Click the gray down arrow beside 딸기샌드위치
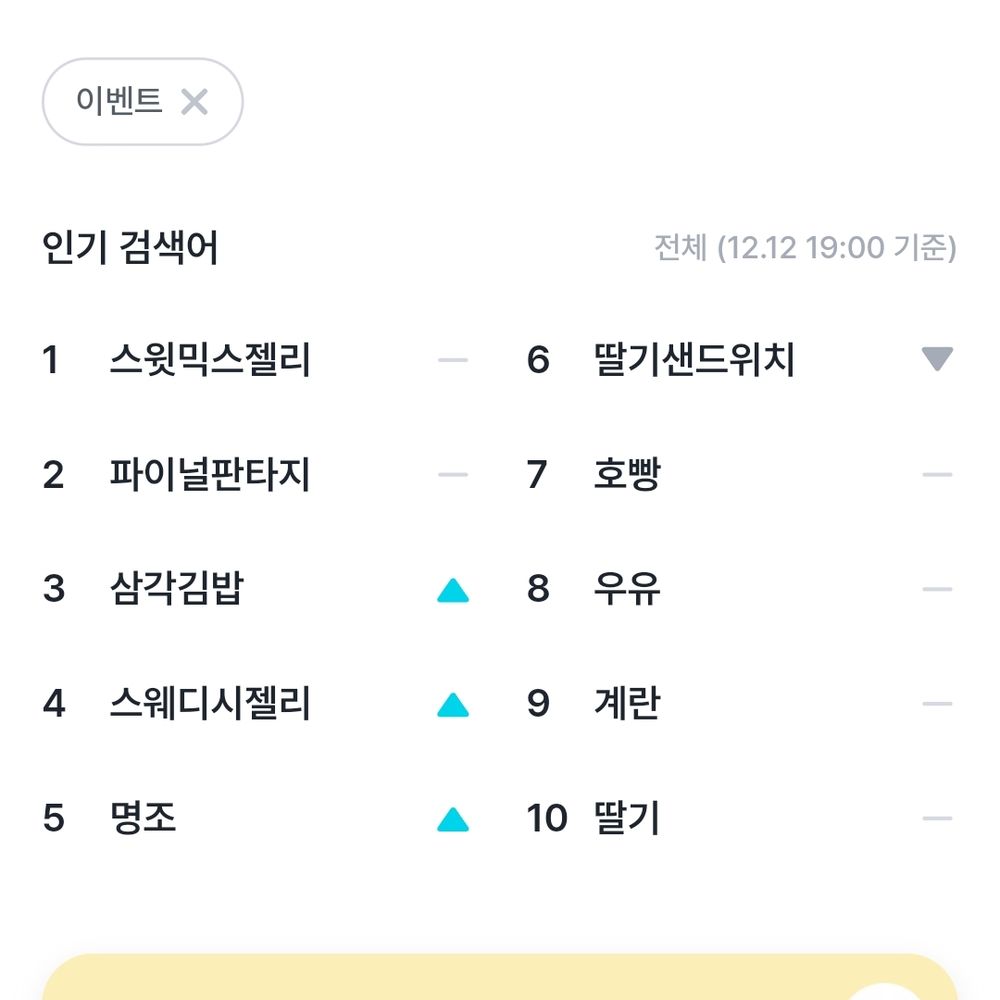Viewport: 1000px width, 1000px height. tap(937, 360)
